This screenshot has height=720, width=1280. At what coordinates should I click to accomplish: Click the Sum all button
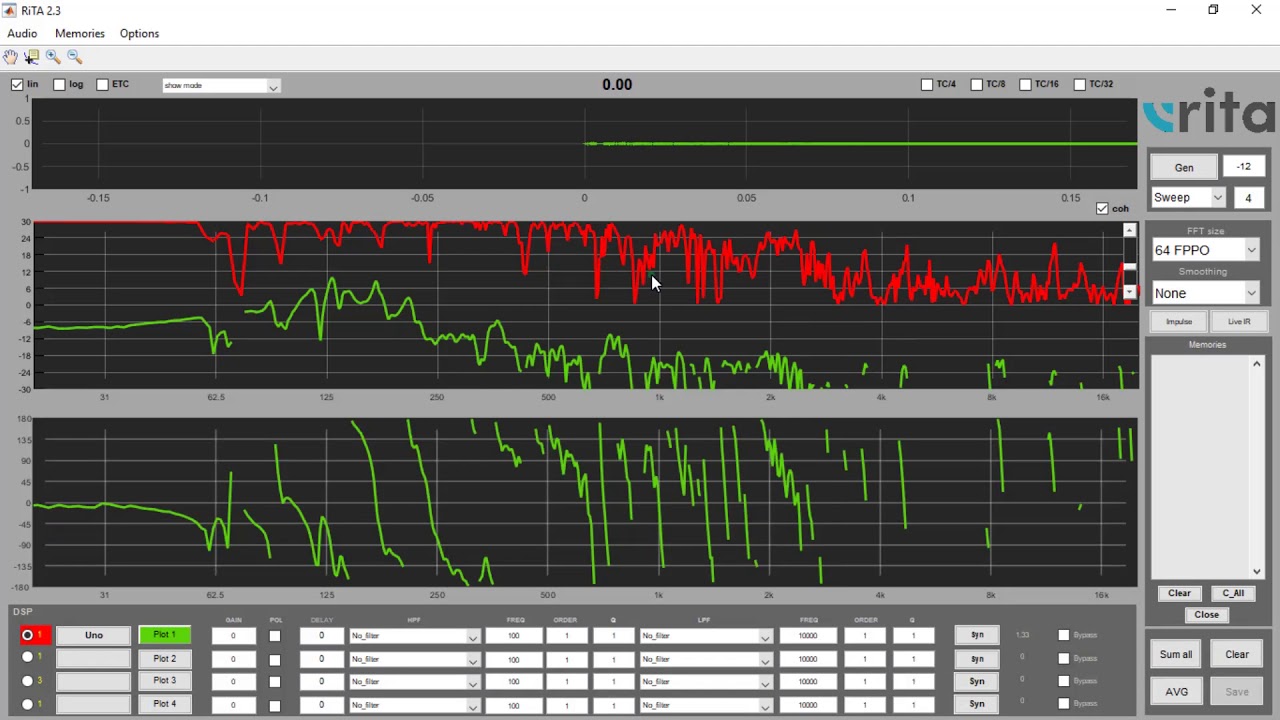(1176, 654)
